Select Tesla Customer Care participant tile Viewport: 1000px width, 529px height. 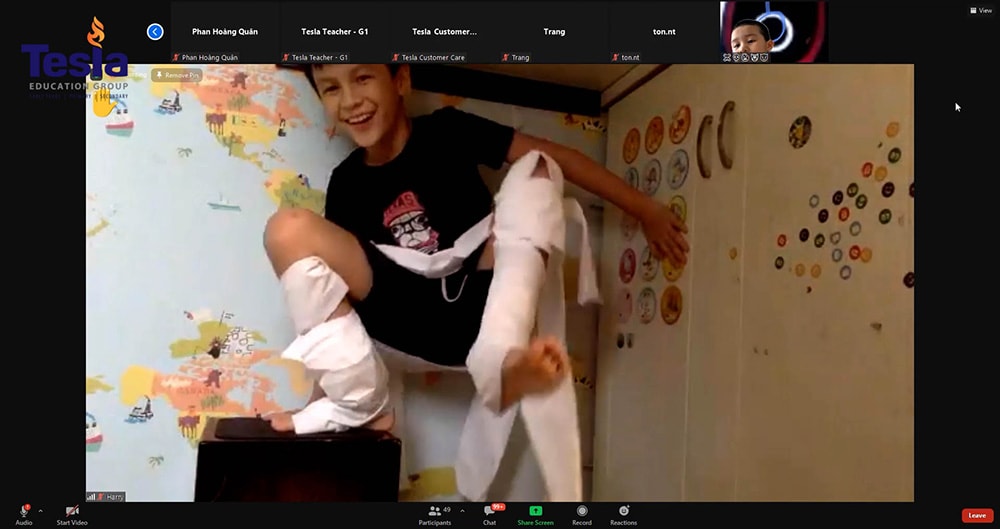coord(444,32)
